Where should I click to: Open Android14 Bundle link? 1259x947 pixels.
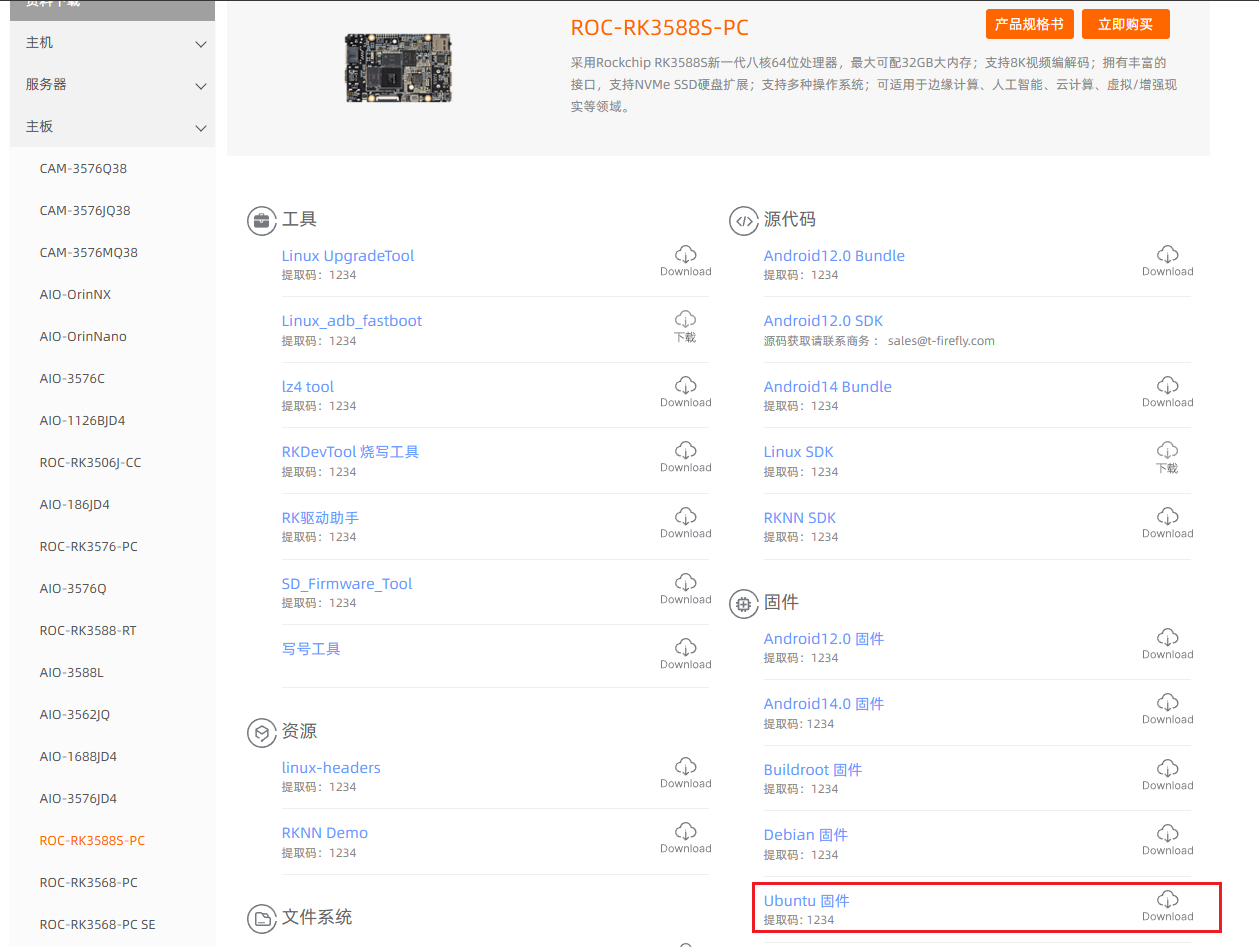pos(828,387)
